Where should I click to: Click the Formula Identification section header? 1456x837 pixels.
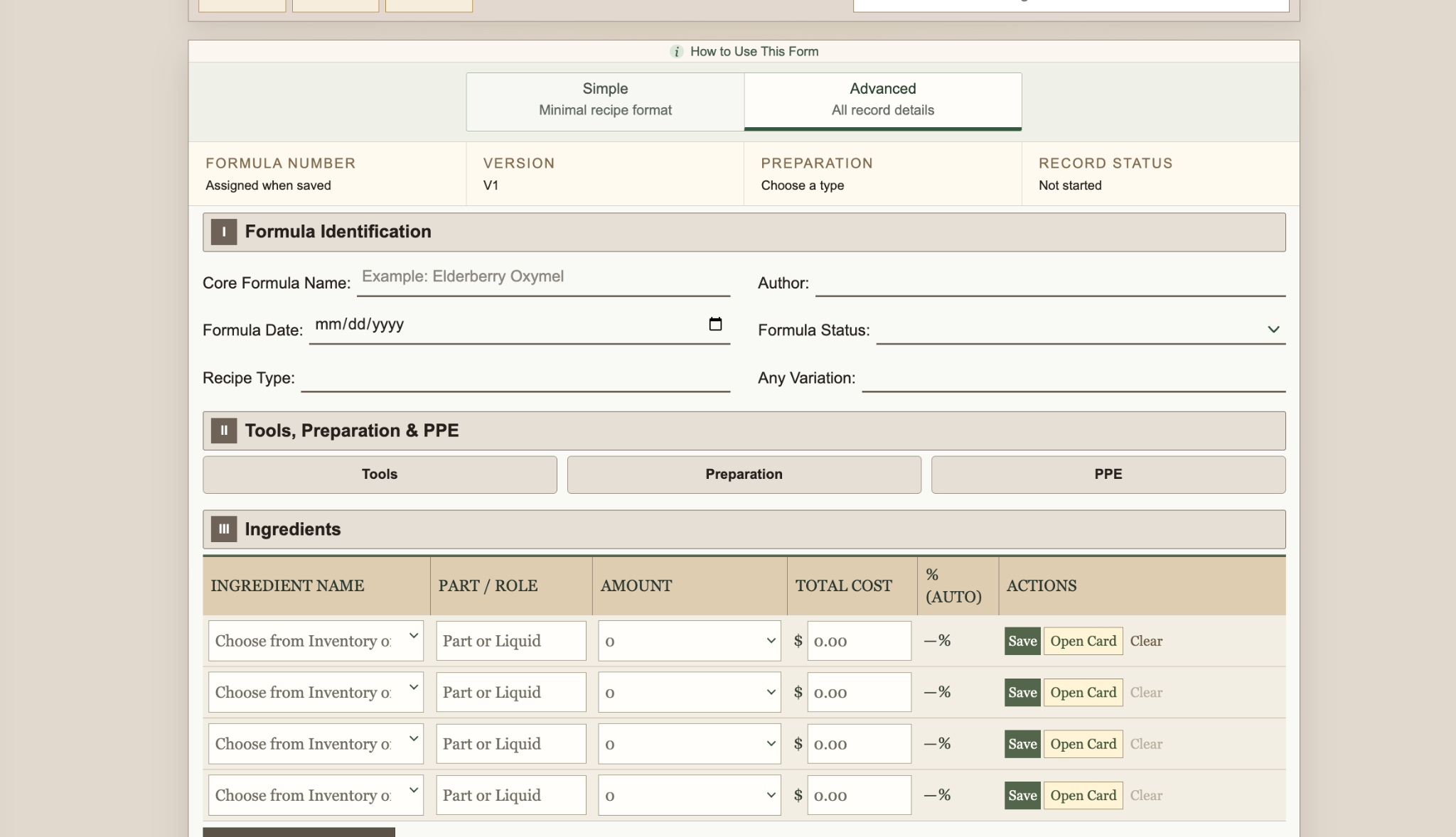(x=744, y=232)
